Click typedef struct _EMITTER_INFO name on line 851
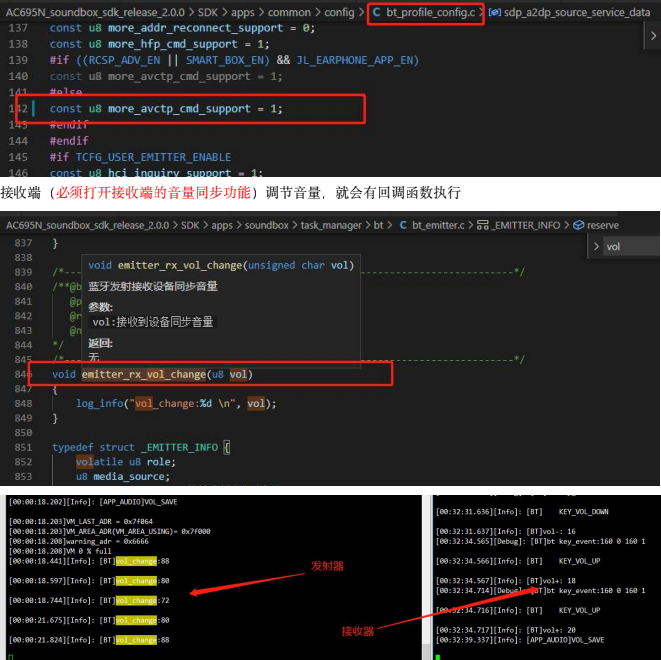 pos(179,447)
